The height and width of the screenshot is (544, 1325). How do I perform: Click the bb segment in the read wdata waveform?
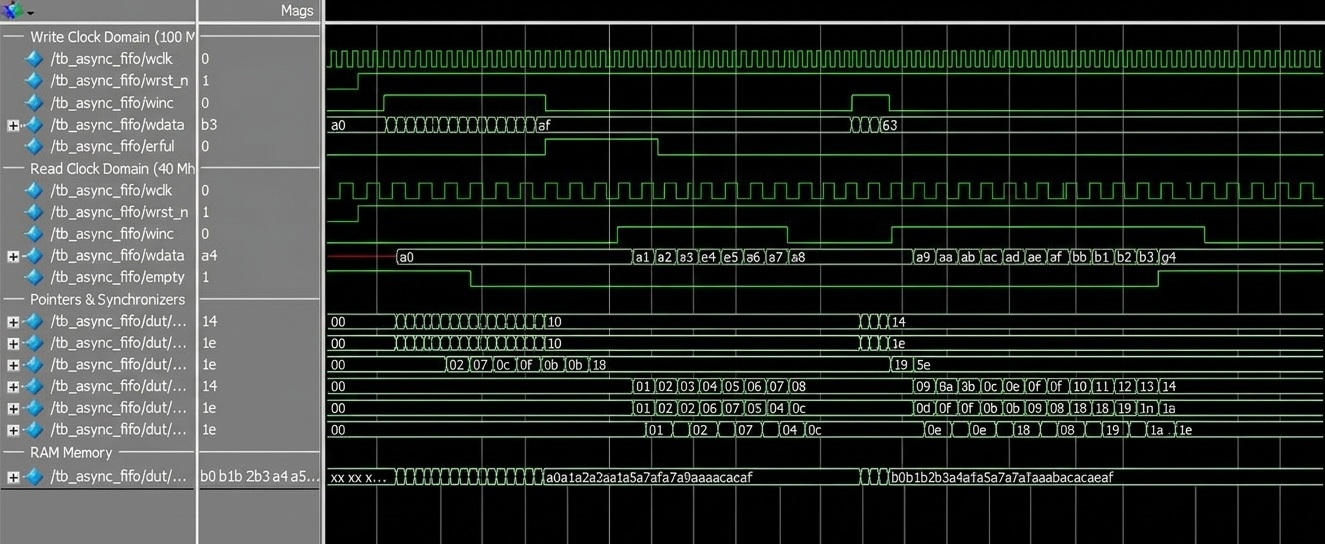1080,257
